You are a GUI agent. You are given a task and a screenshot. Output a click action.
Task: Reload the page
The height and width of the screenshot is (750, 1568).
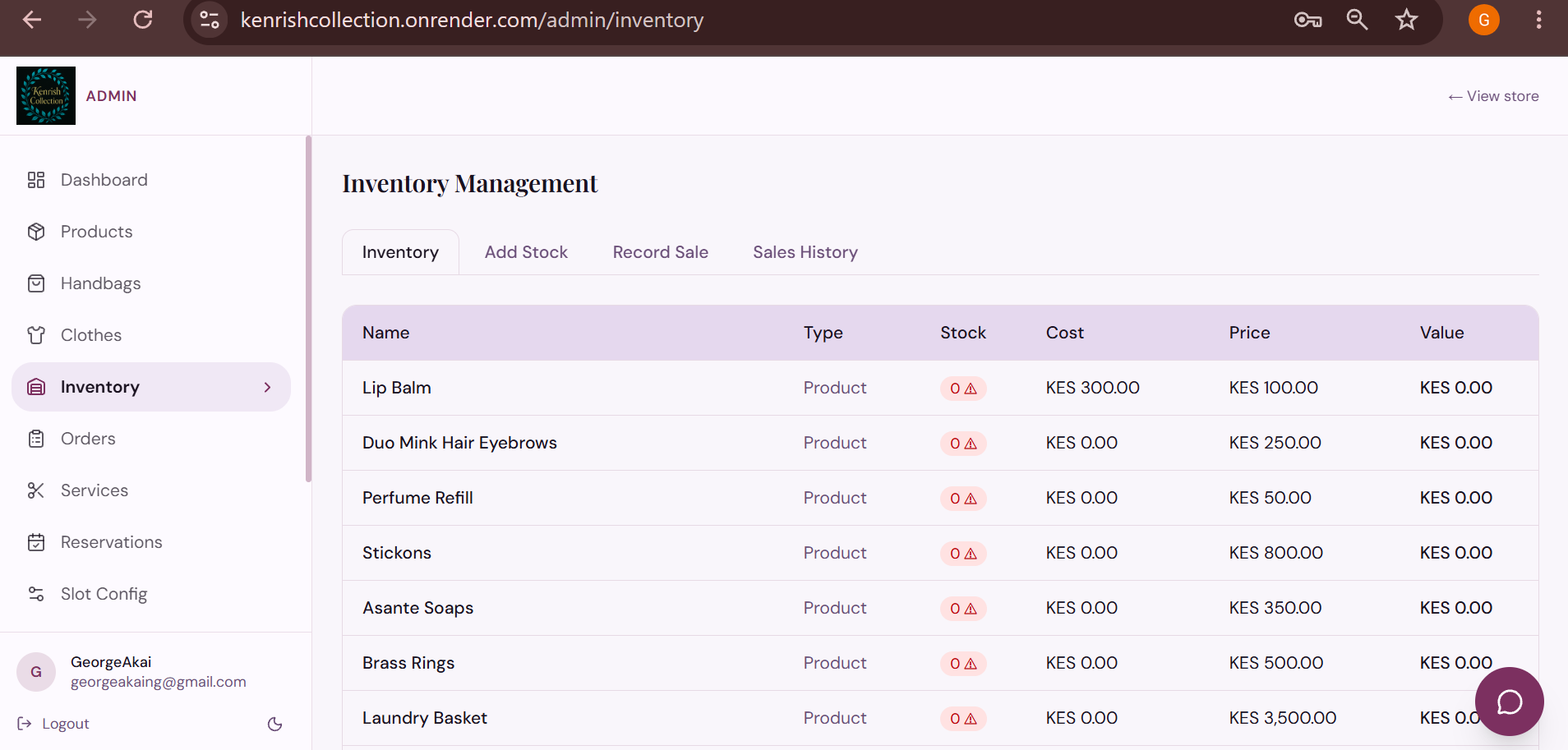point(143,20)
